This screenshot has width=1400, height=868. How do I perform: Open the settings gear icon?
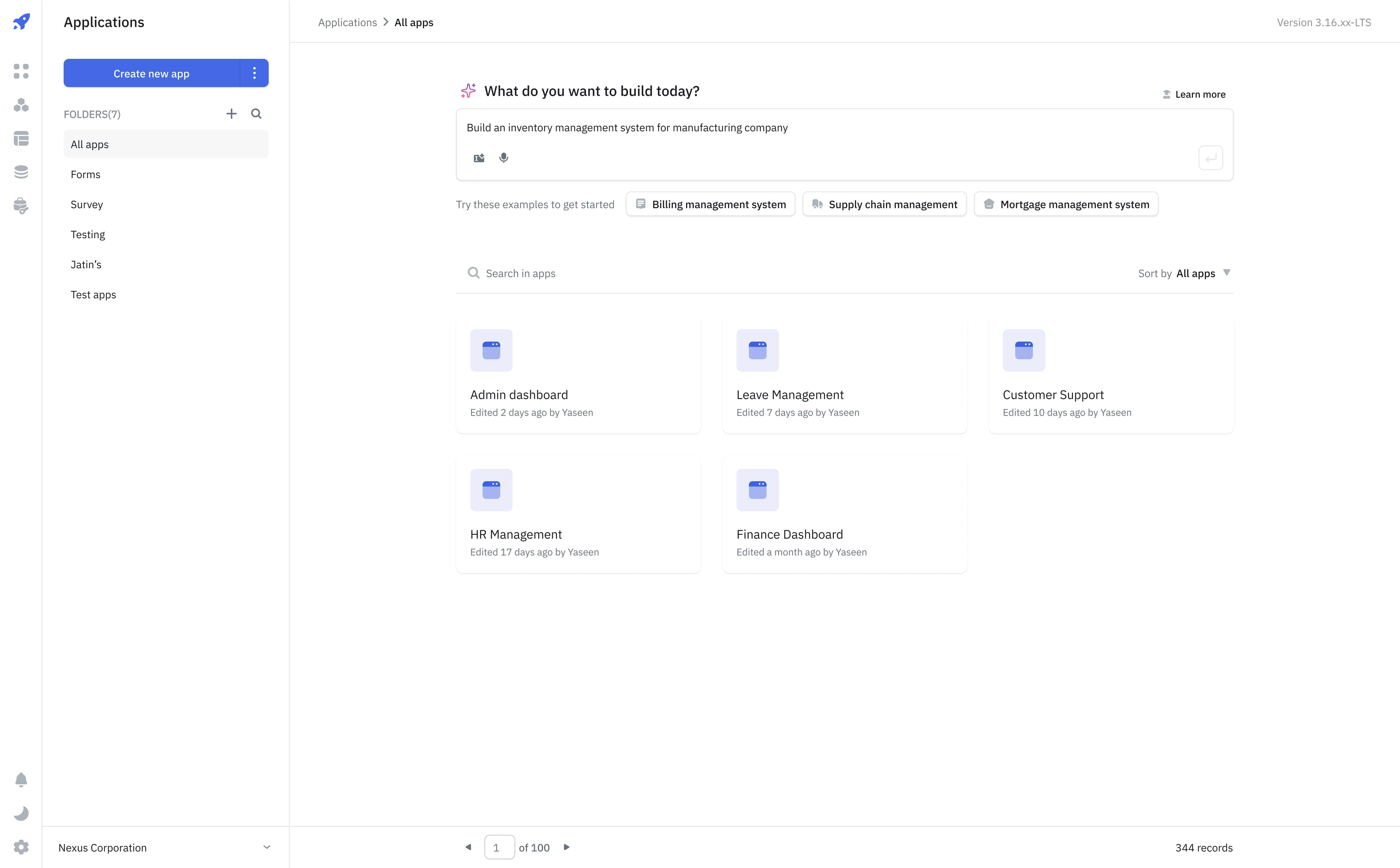pyautogui.click(x=21, y=847)
